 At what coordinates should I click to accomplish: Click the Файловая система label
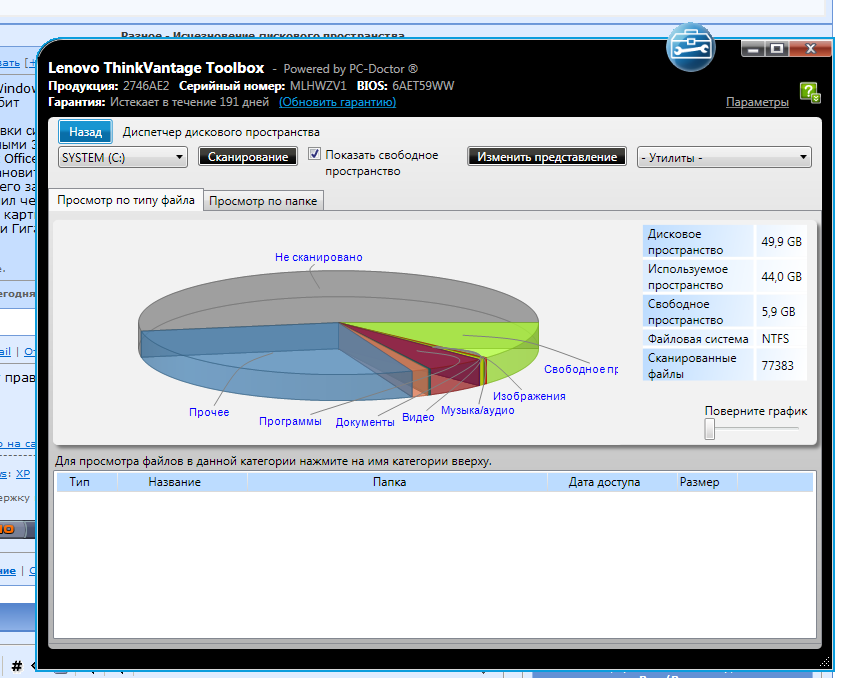coord(698,339)
